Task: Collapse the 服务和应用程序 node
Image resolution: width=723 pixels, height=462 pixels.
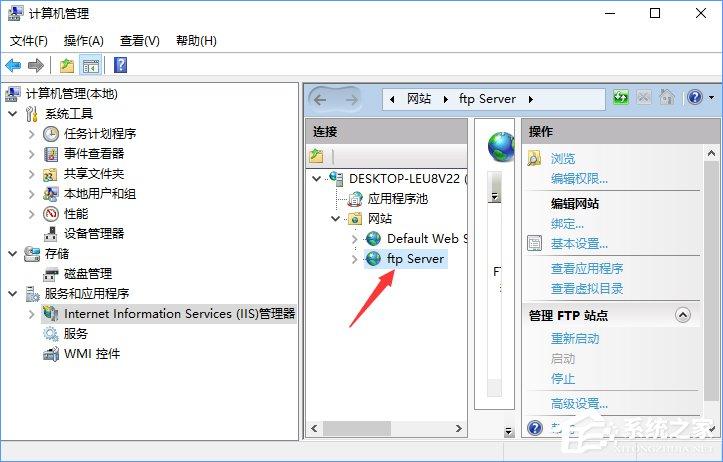Action: pyautogui.click(x=13, y=293)
